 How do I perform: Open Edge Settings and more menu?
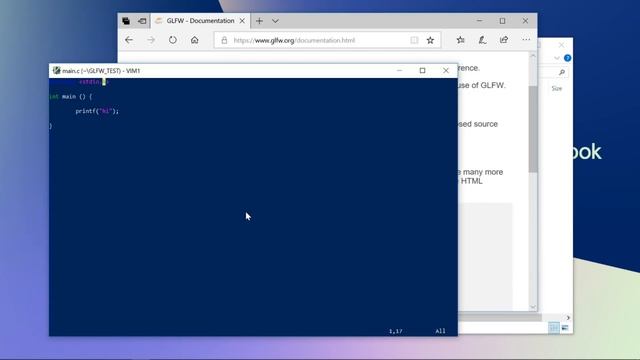point(526,40)
